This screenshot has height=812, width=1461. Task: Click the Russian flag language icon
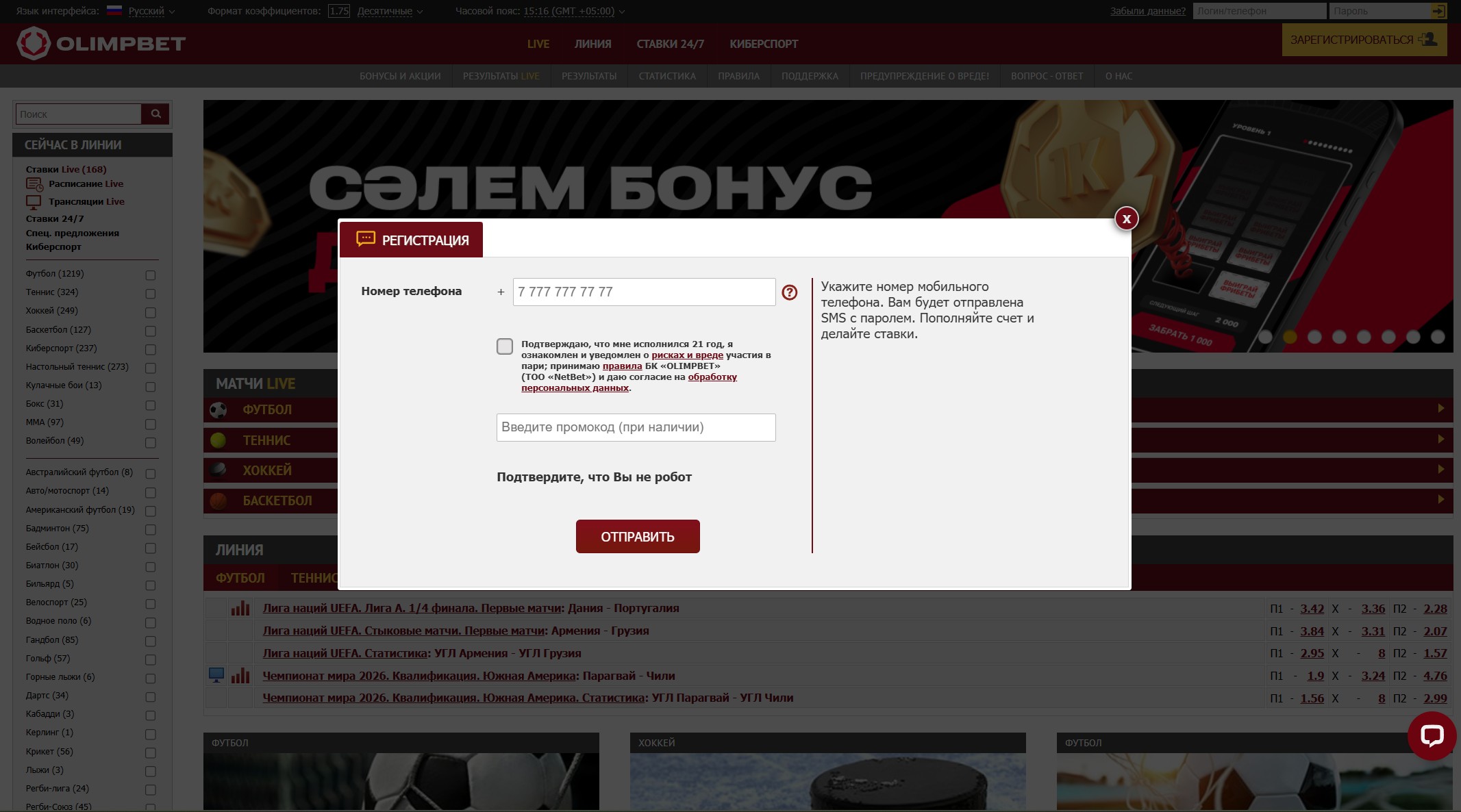(114, 10)
